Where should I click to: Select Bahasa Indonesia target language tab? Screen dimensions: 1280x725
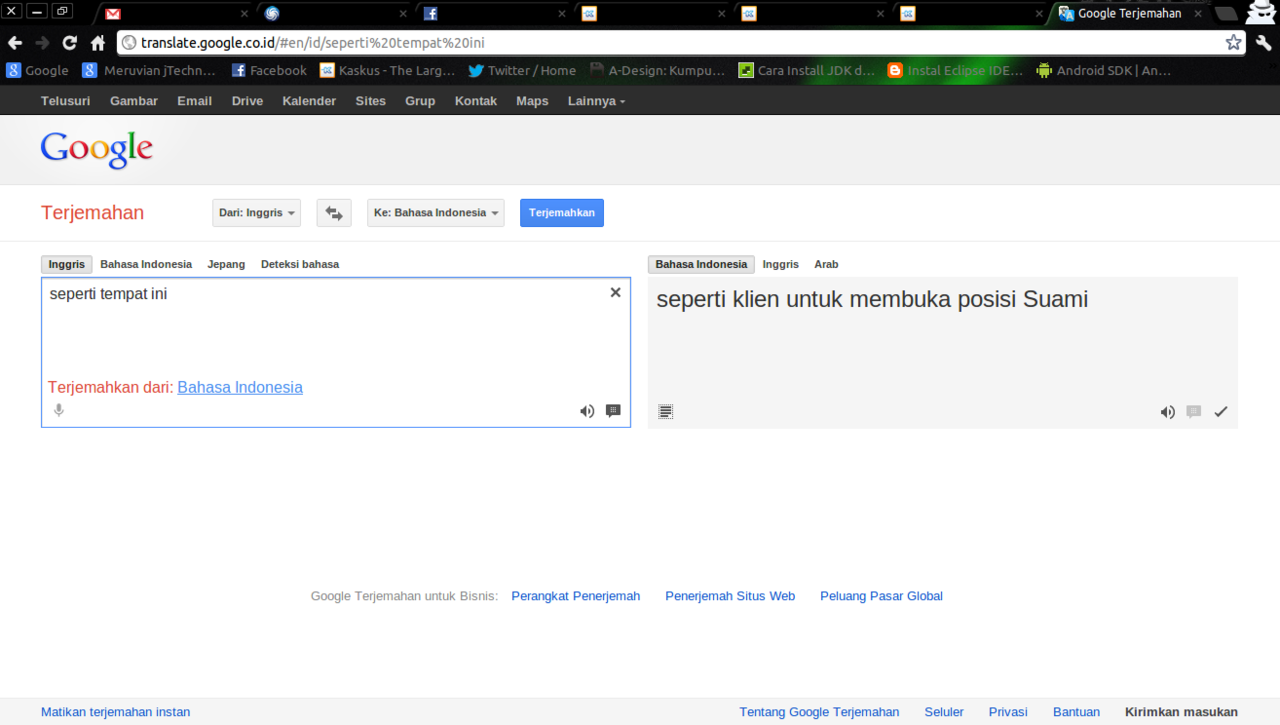[701, 264]
